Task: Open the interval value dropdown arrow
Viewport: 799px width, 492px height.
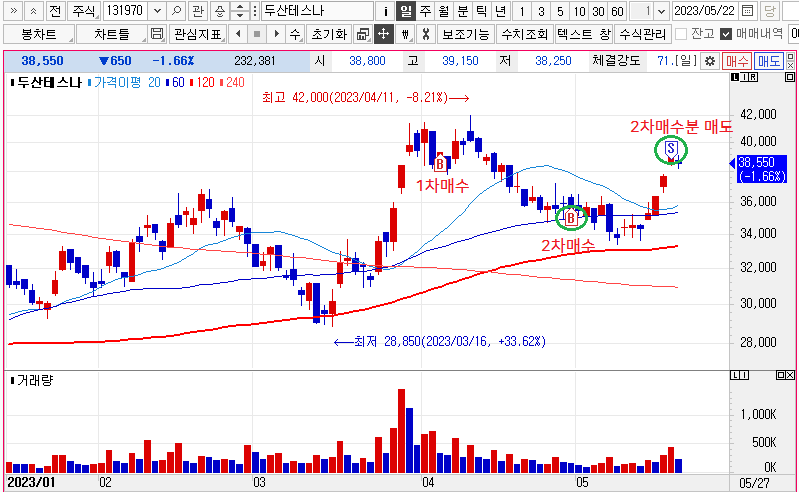Action: 661,11
